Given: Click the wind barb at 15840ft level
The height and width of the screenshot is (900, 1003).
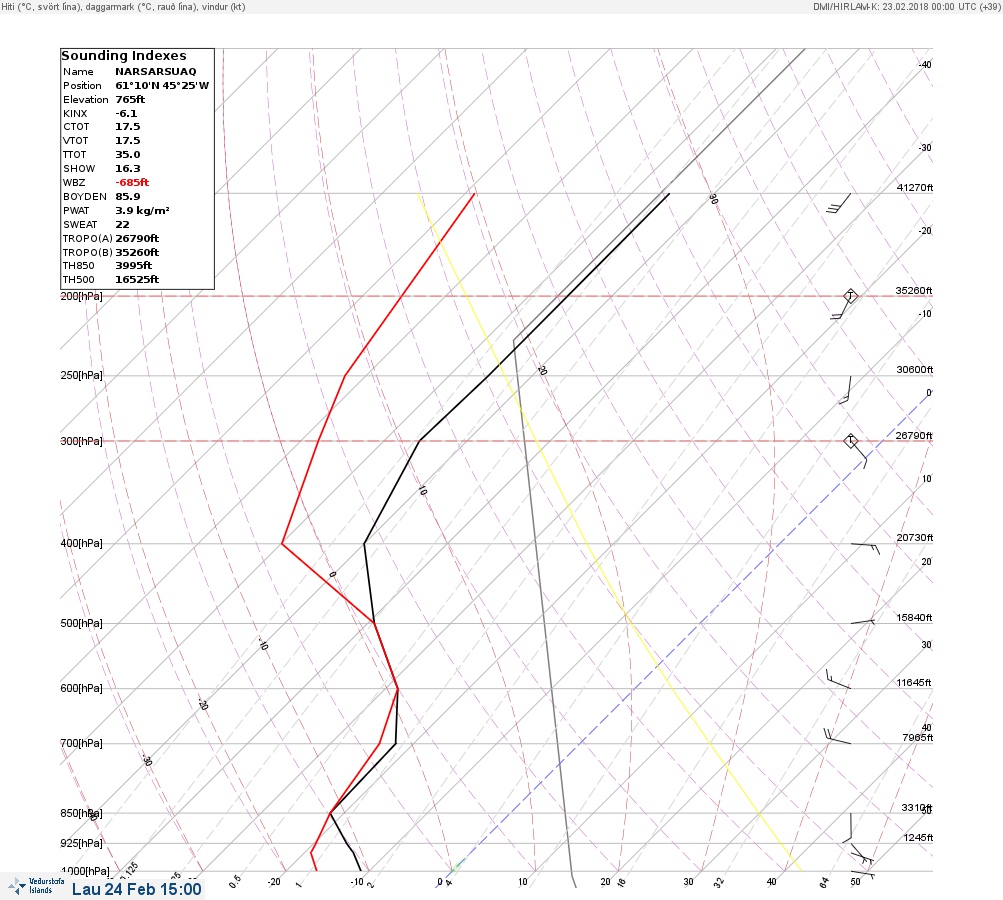Looking at the screenshot, I should pyautogui.click(x=863, y=621).
